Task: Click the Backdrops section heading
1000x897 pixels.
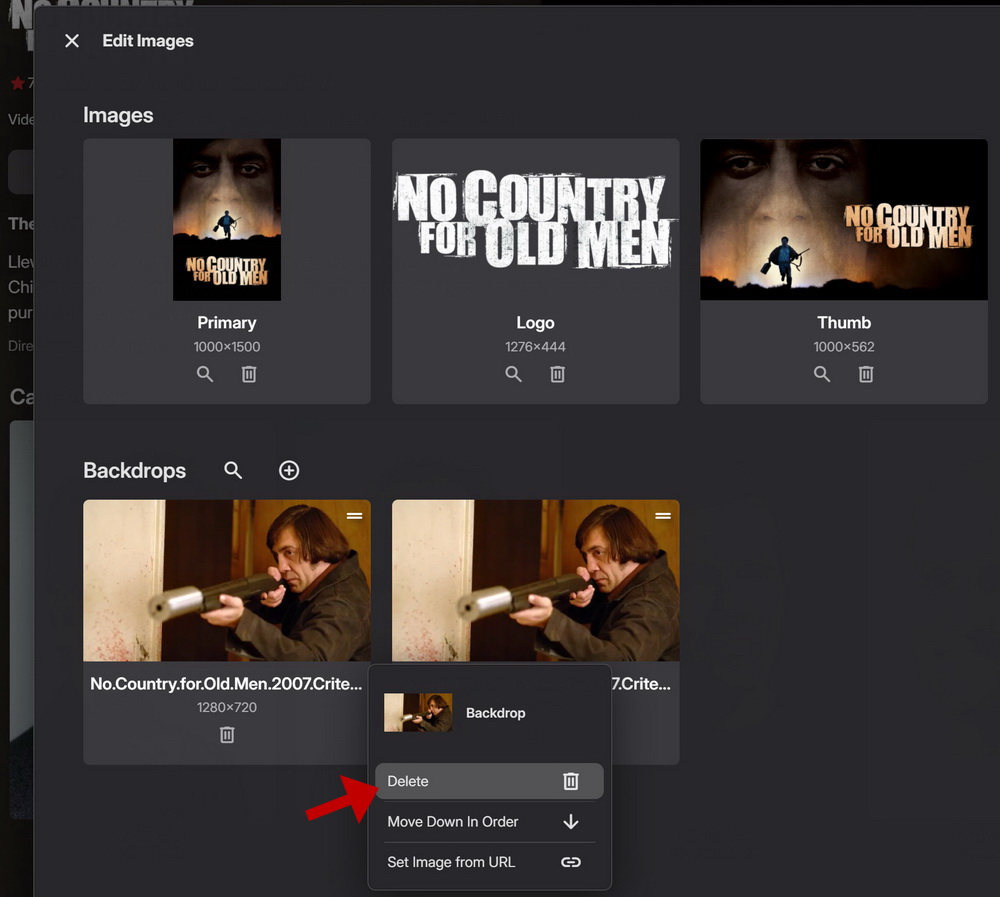Action: click(x=135, y=471)
